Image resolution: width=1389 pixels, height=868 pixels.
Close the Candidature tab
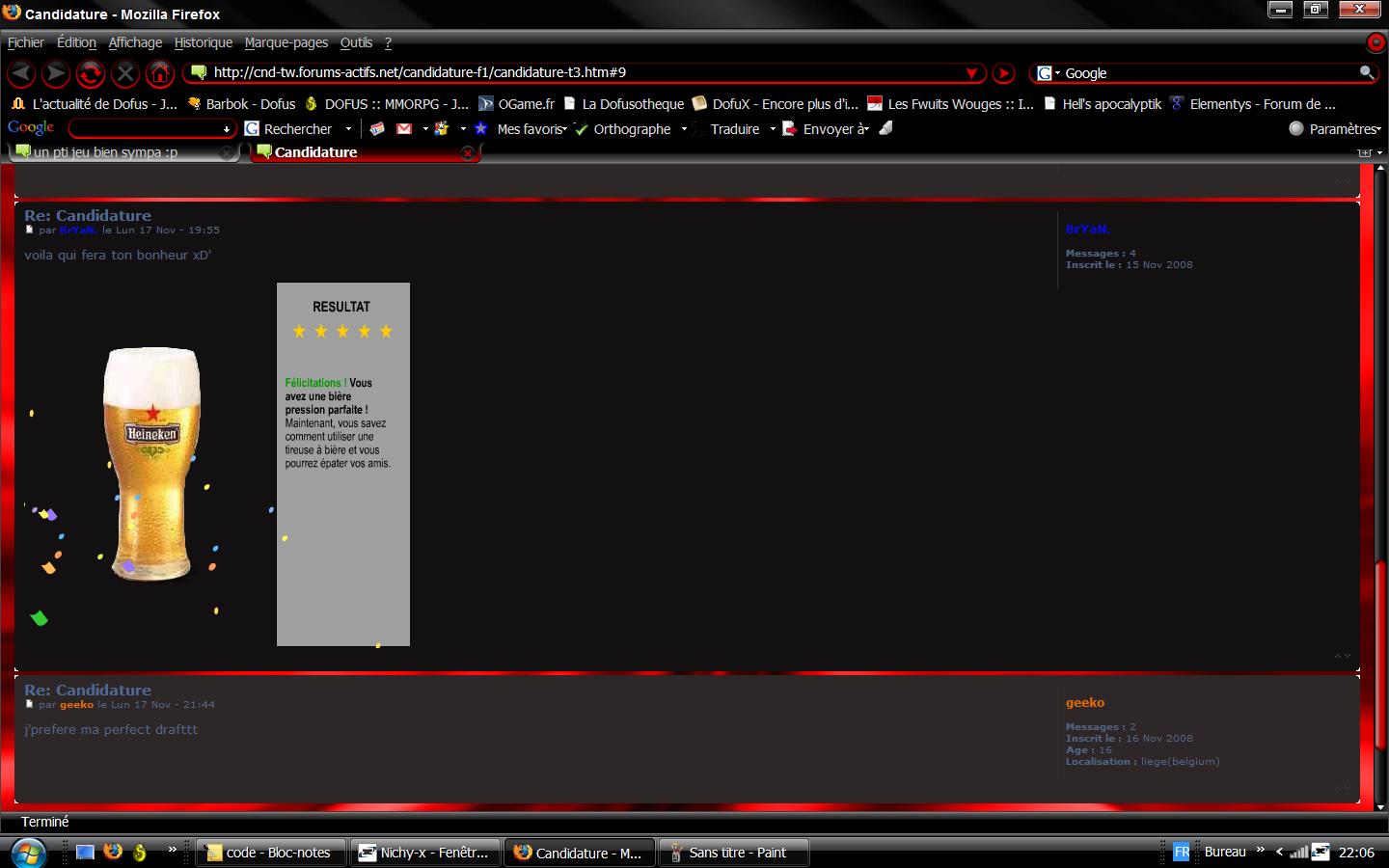click(468, 152)
